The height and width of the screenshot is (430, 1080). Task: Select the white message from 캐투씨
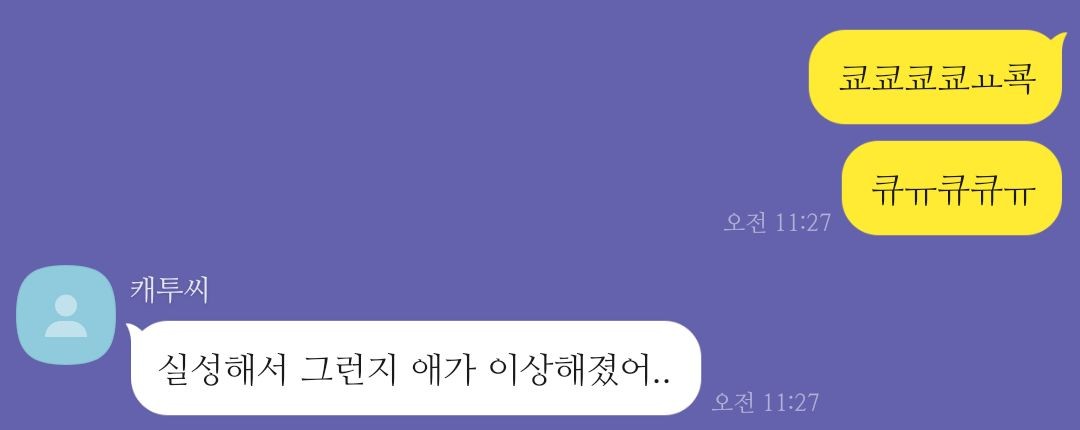click(415, 368)
